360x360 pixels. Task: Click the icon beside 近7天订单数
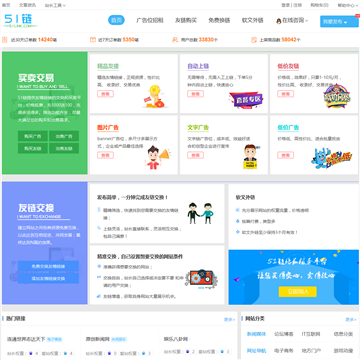point(93,40)
